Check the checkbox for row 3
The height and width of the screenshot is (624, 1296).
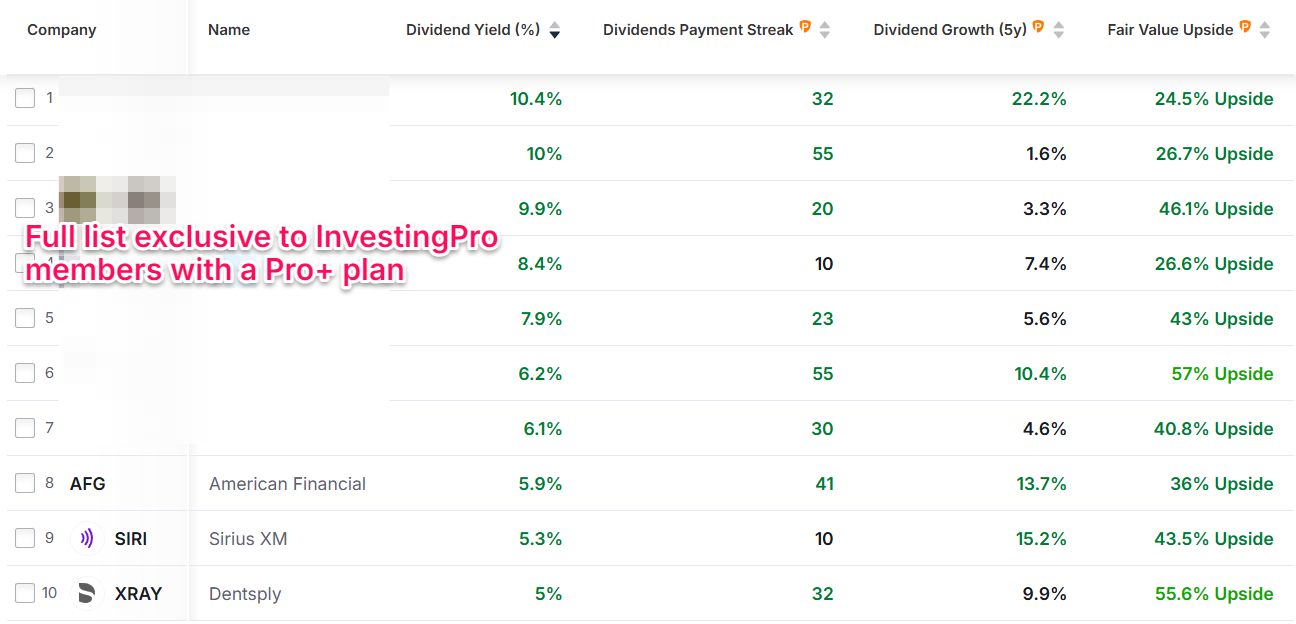24,207
